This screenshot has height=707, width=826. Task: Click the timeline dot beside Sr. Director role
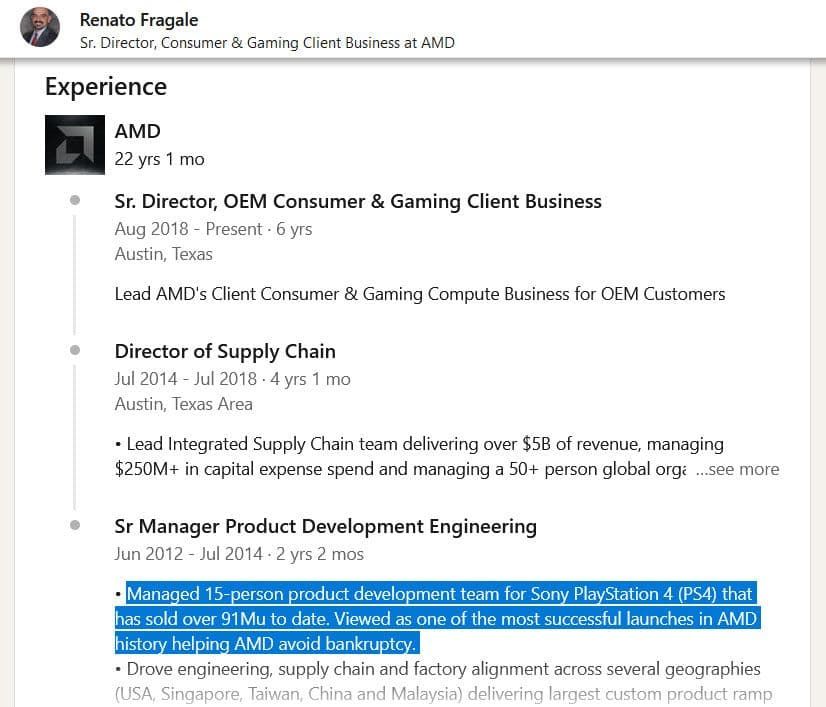point(75,201)
